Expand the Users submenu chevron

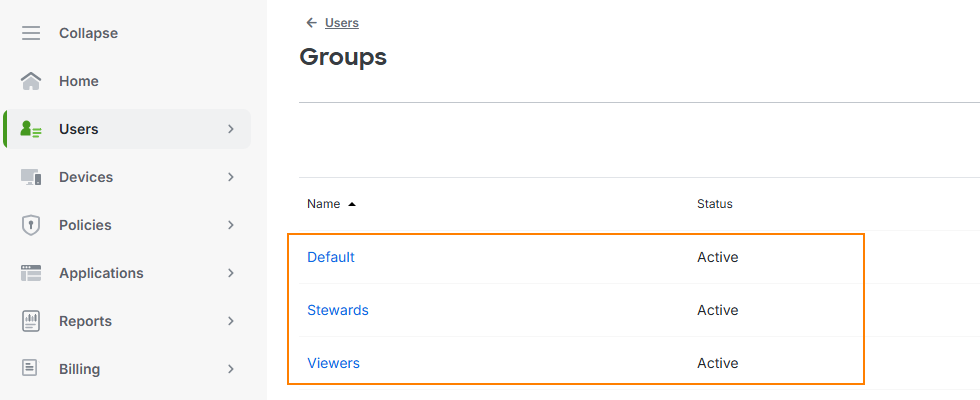pos(231,129)
